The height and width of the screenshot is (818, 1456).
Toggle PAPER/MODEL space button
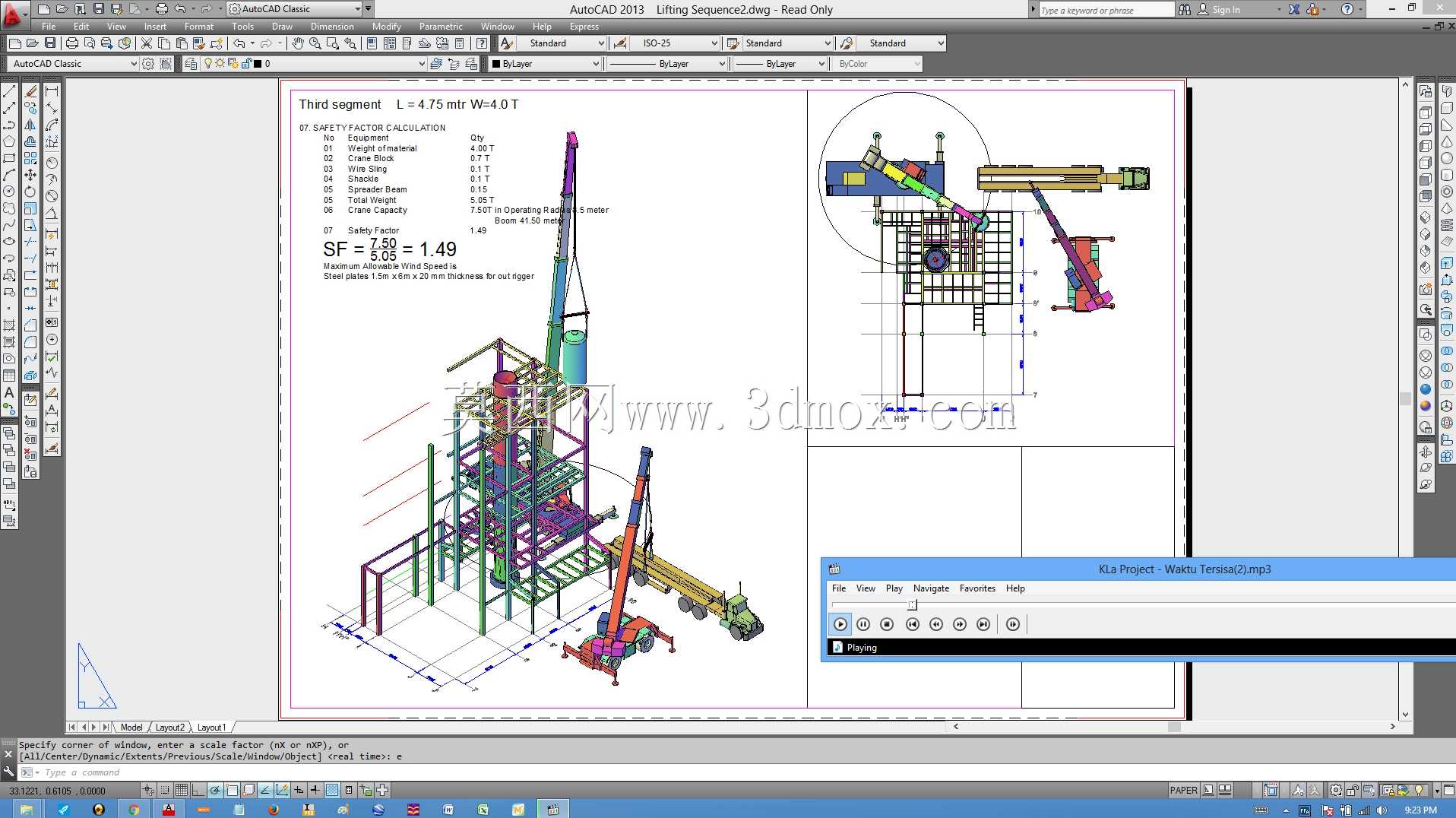click(1183, 791)
